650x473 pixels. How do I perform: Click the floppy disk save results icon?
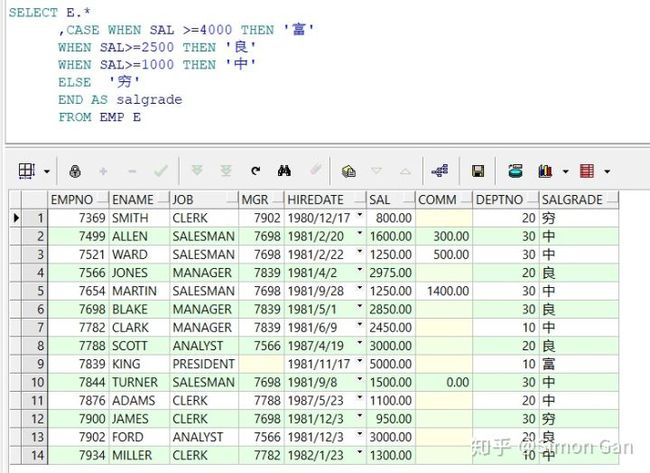(478, 171)
